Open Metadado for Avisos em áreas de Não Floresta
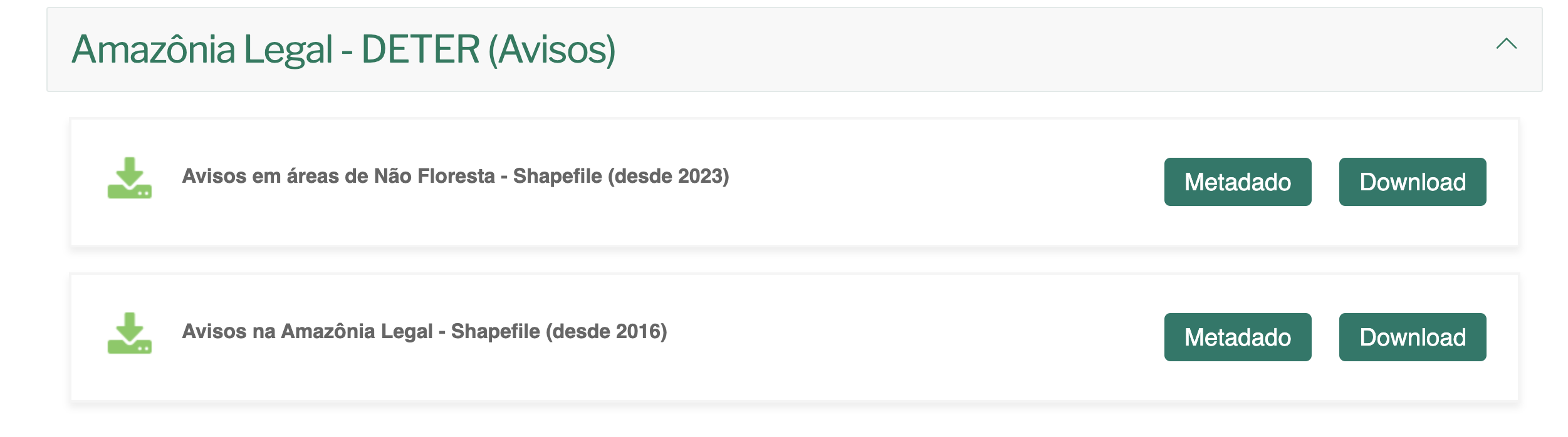This screenshot has width=1568, height=437. pos(1237,182)
